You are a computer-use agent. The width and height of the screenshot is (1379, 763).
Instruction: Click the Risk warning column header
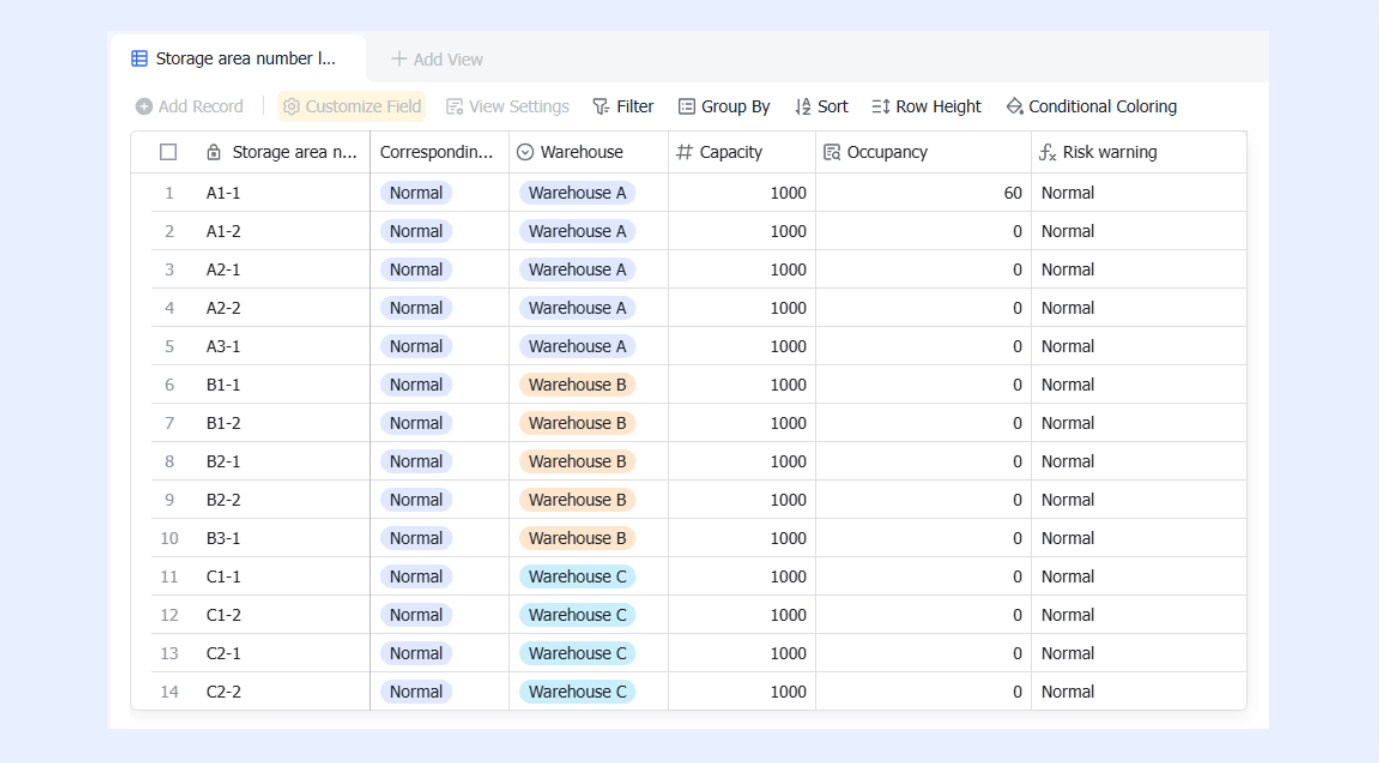pos(1139,152)
